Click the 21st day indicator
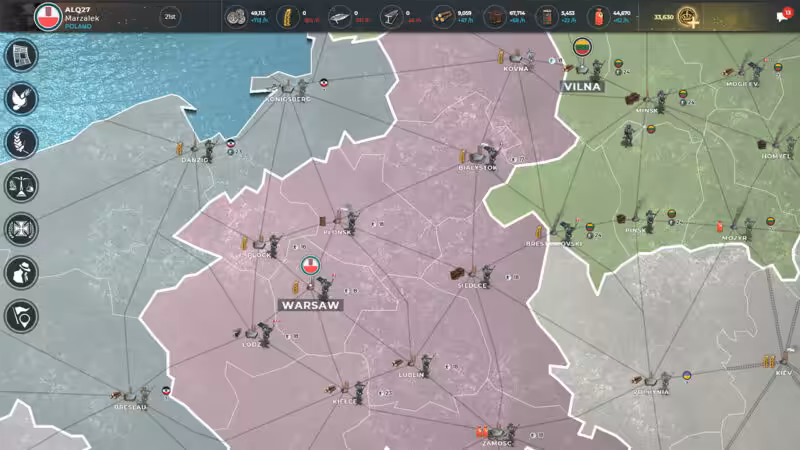The width and height of the screenshot is (800, 450). (x=170, y=17)
